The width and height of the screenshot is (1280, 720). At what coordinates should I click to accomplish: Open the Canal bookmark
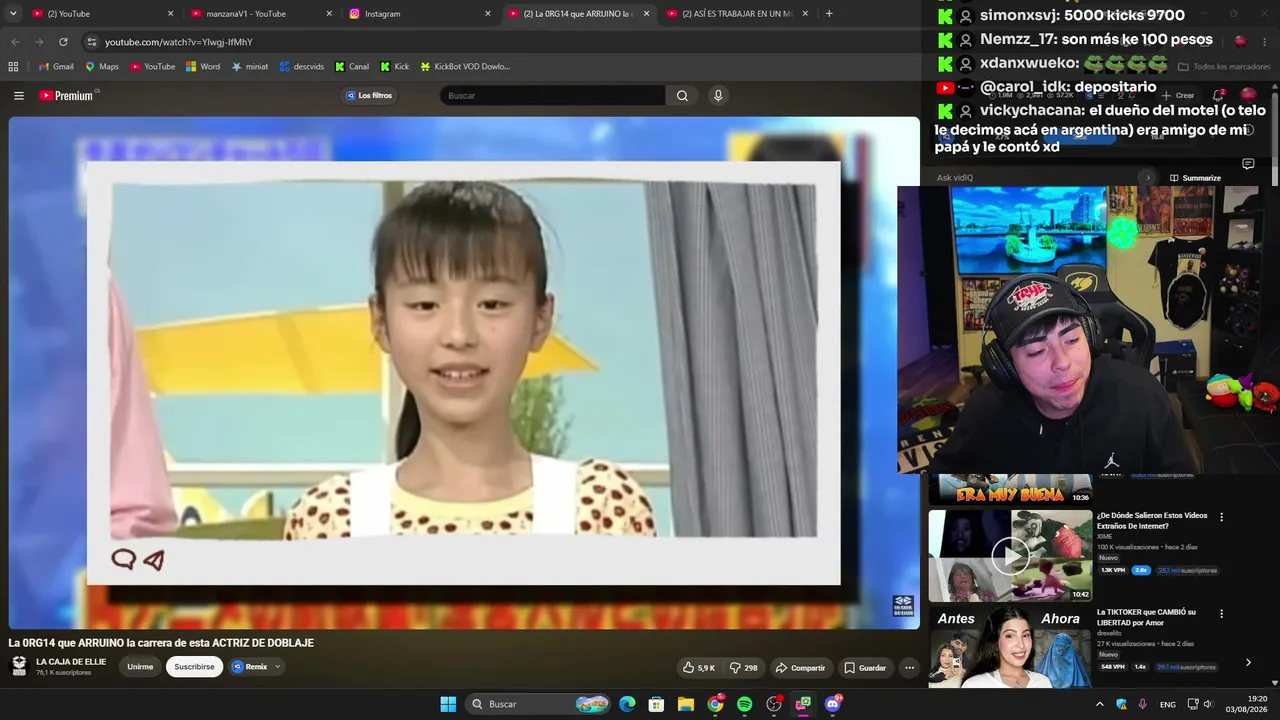pyautogui.click(x=352, y=67)
